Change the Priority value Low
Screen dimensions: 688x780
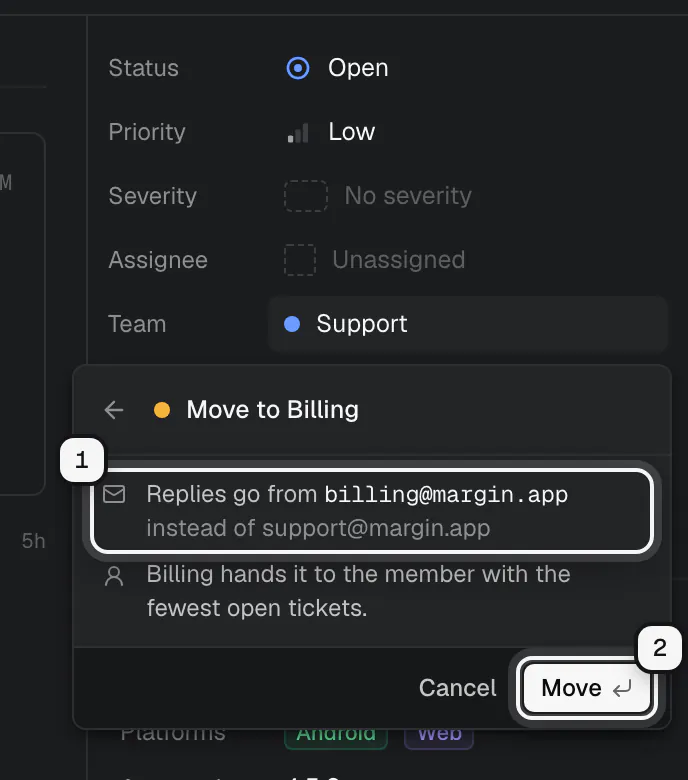(x=331, y=132)
